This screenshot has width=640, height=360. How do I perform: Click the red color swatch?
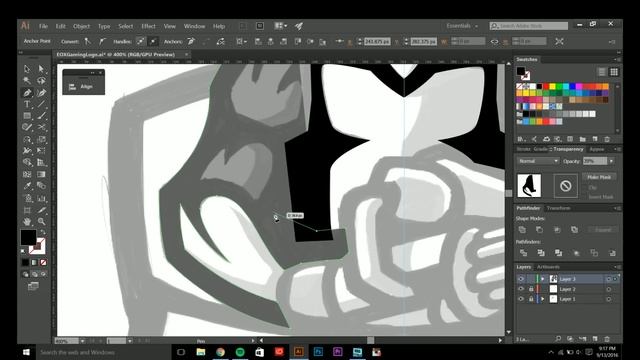[x=546, y=87]
